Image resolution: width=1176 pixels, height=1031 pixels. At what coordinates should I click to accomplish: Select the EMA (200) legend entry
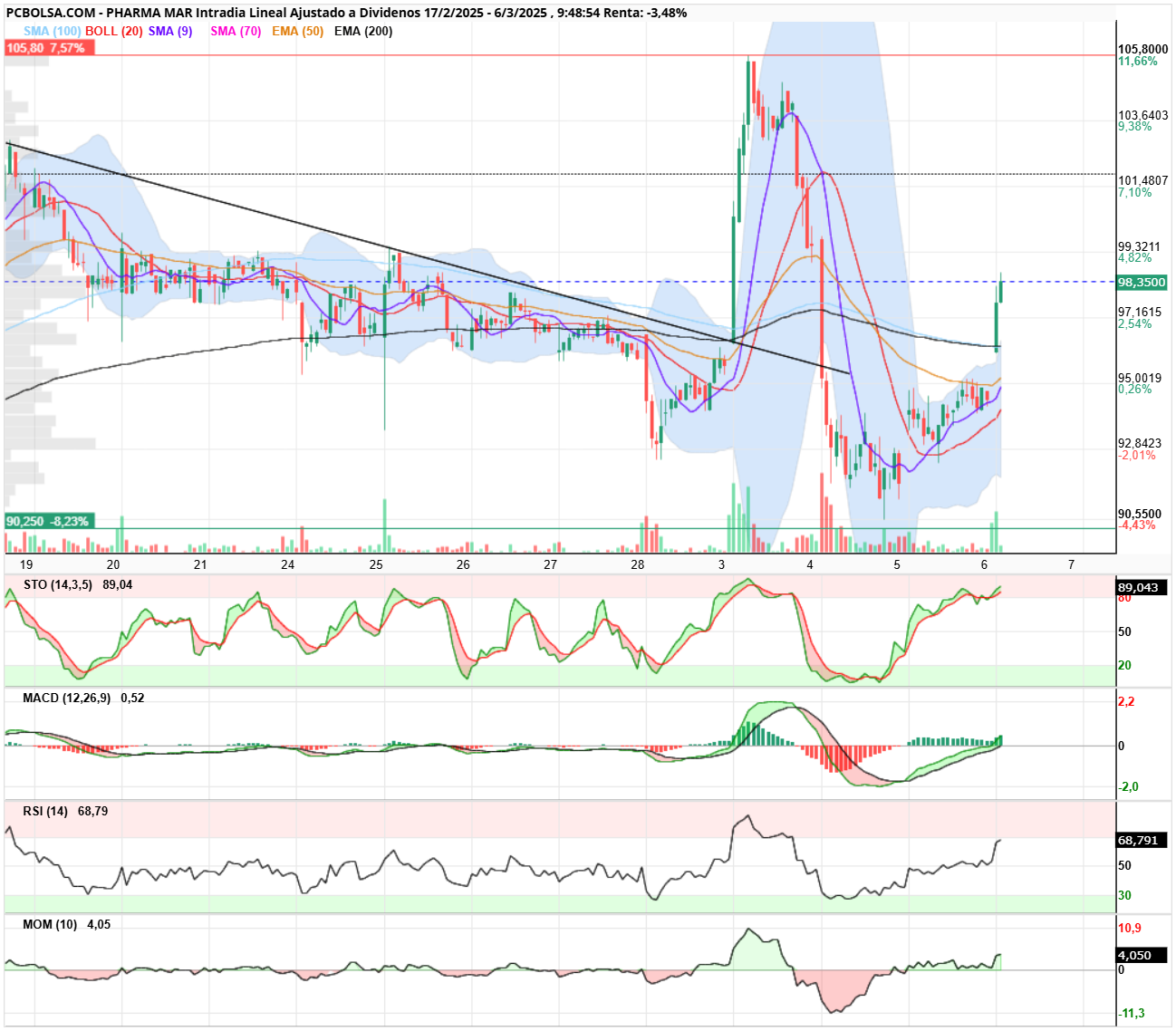pos(363,31)
